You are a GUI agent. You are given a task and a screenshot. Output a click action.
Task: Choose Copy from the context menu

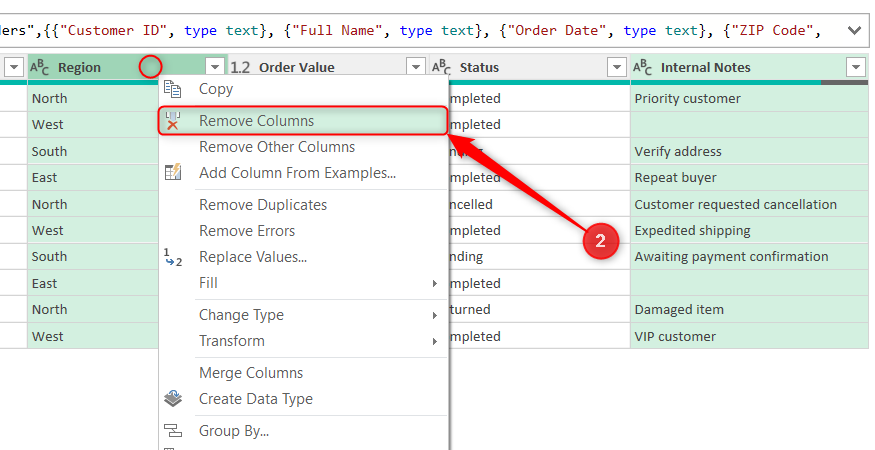tap(304, 89)
